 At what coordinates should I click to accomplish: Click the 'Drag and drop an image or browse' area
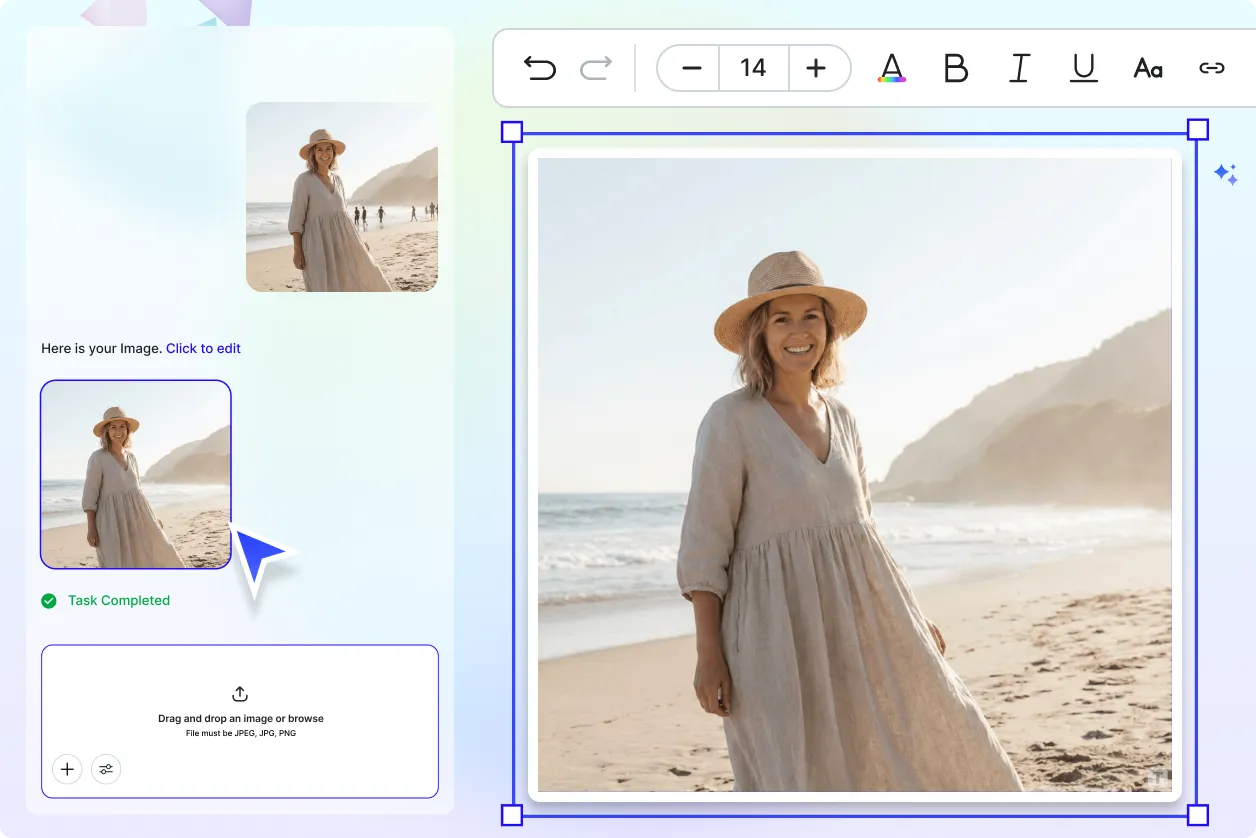[239, 718]
